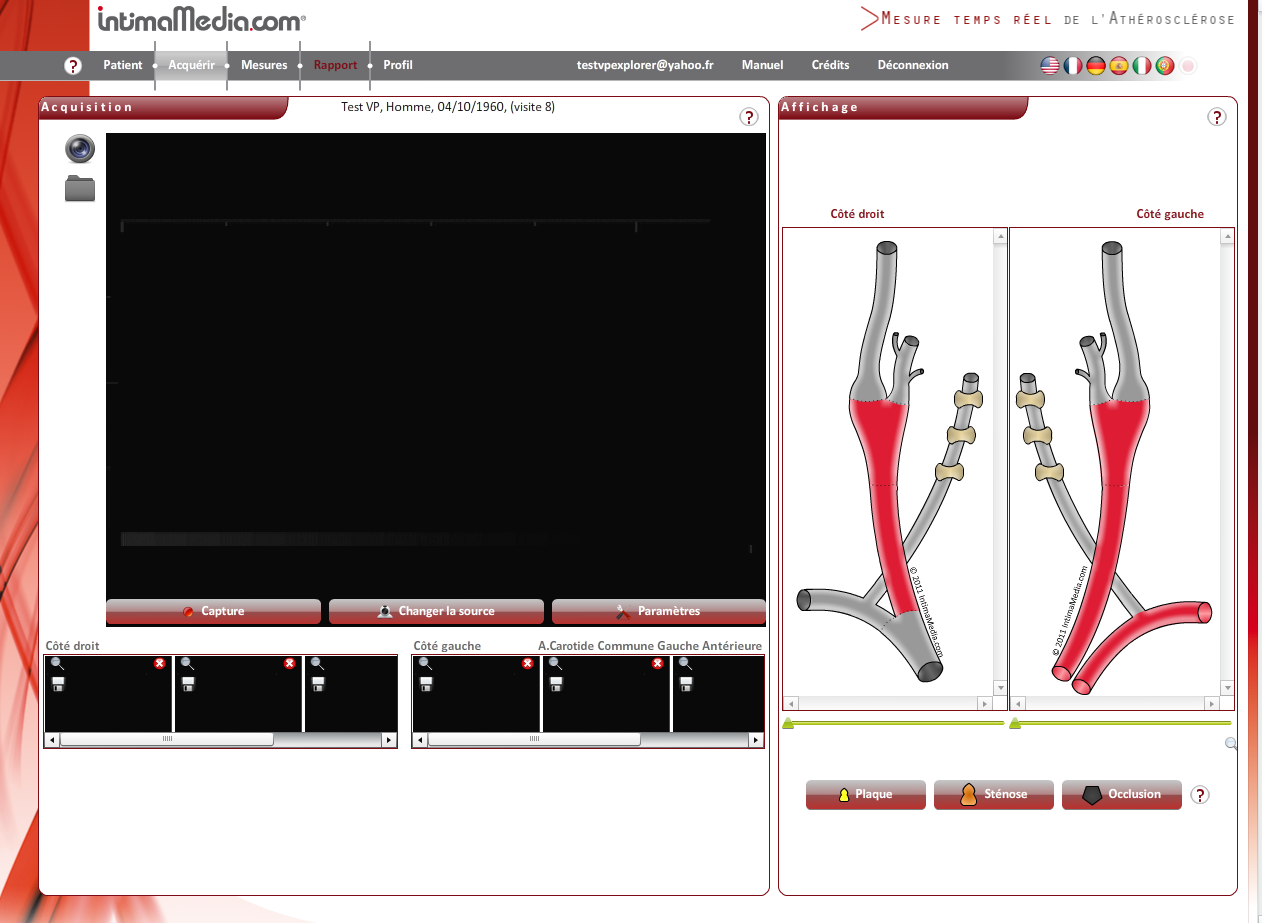Click the Côté droit green zoom slider handle
The width and height of the screenshot is (1262, 923).
click(788, 723)
